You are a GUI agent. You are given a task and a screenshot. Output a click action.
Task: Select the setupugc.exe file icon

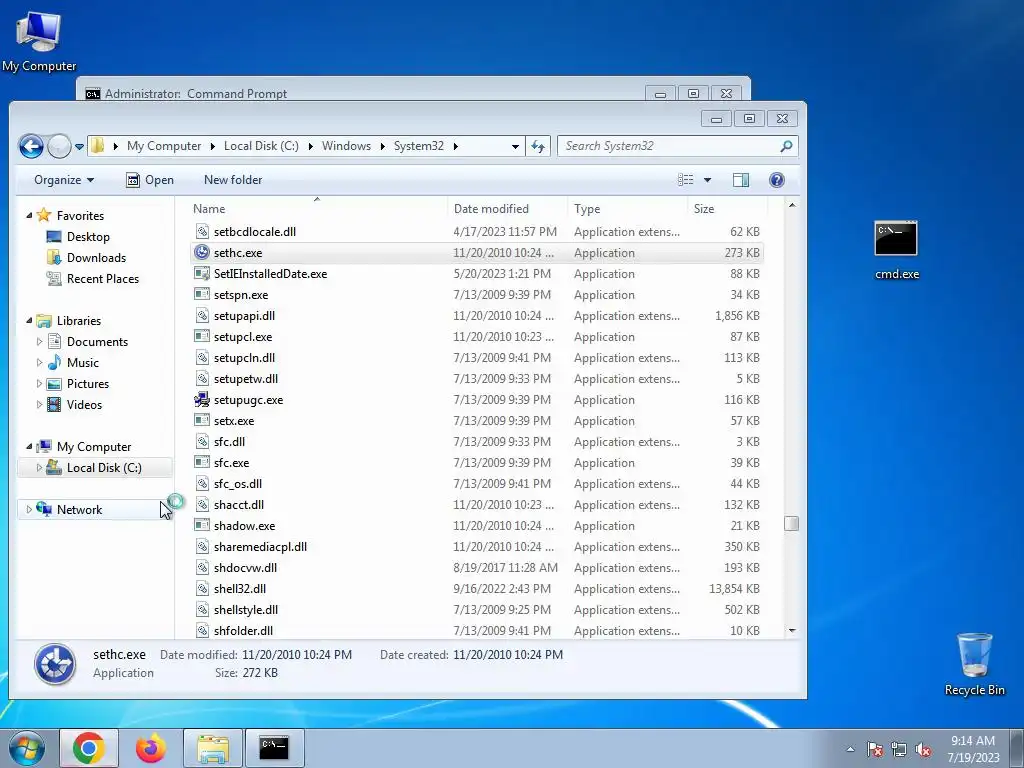click(202, 400)
